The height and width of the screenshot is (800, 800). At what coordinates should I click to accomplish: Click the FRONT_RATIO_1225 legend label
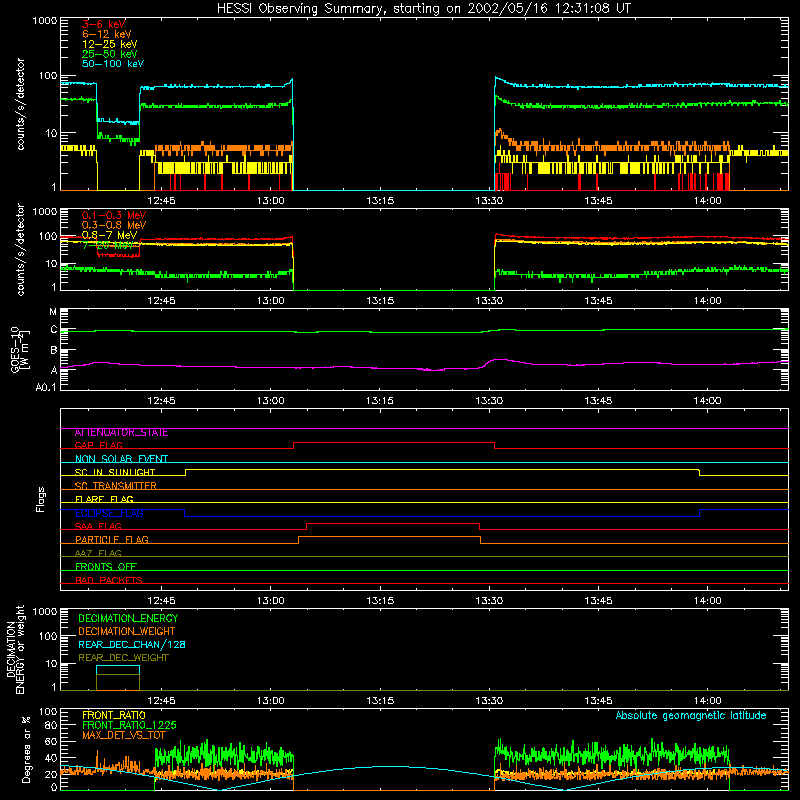129,725
